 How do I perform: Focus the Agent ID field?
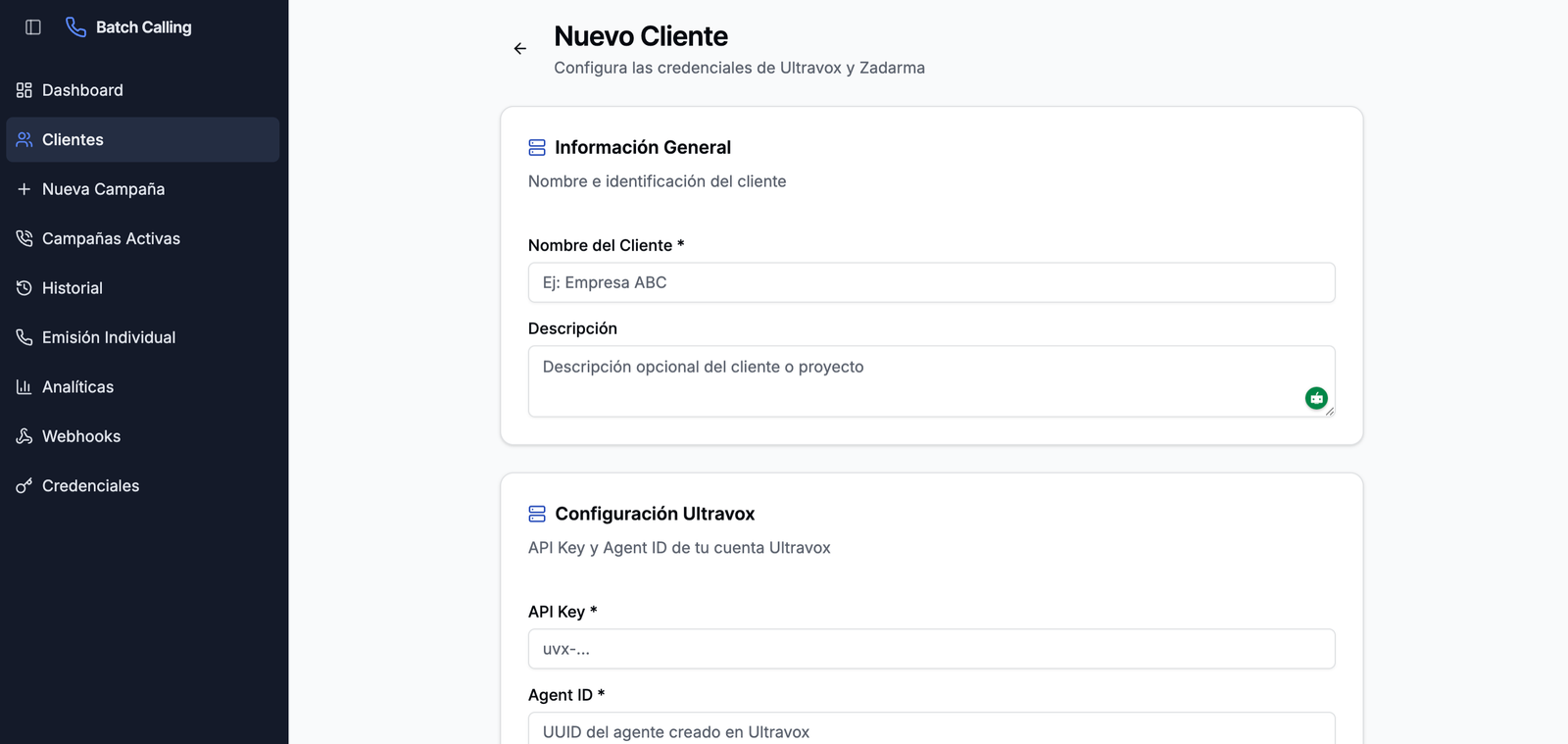point(931,728)
